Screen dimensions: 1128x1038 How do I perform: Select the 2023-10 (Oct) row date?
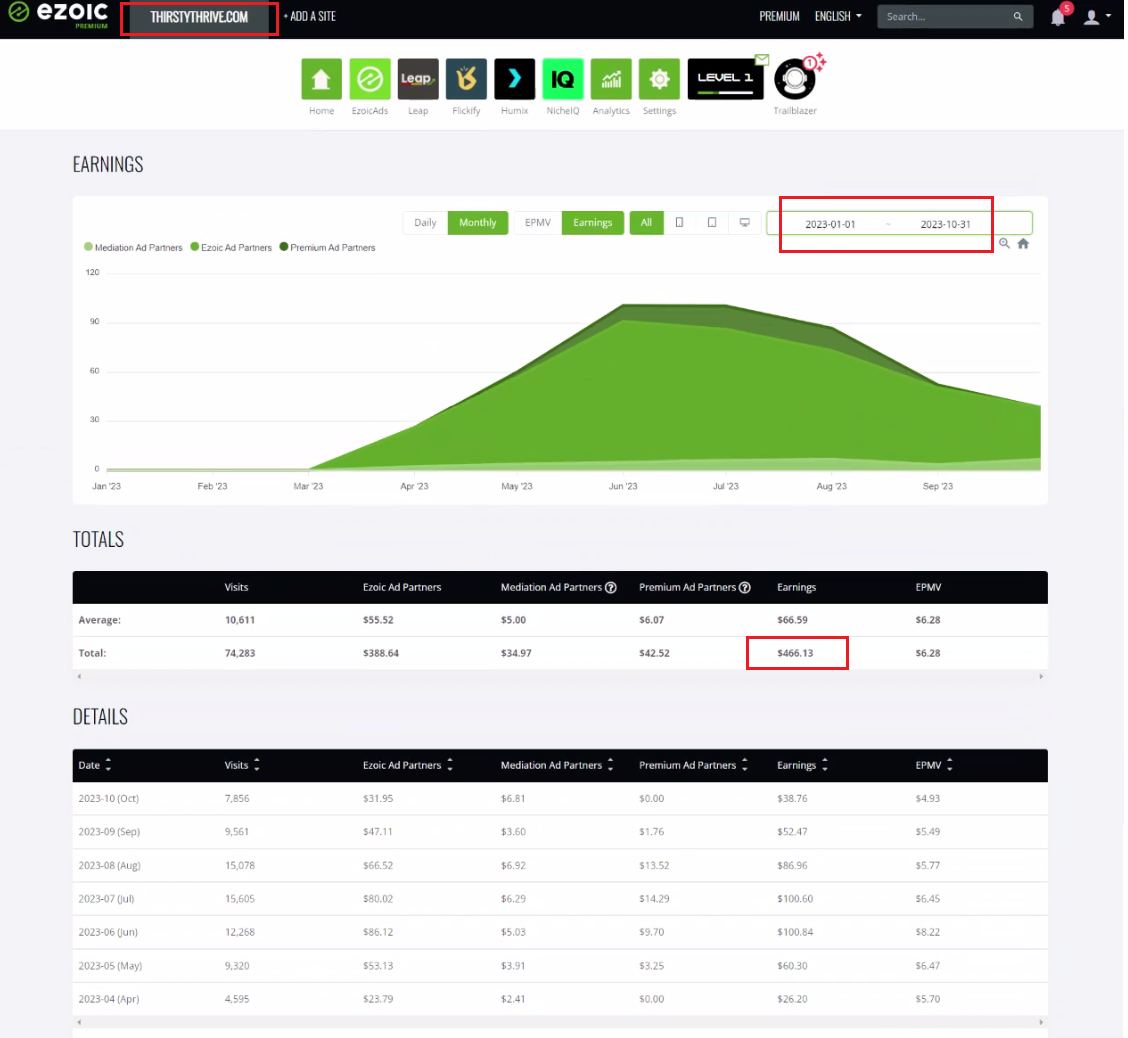[x=109, y=798]
